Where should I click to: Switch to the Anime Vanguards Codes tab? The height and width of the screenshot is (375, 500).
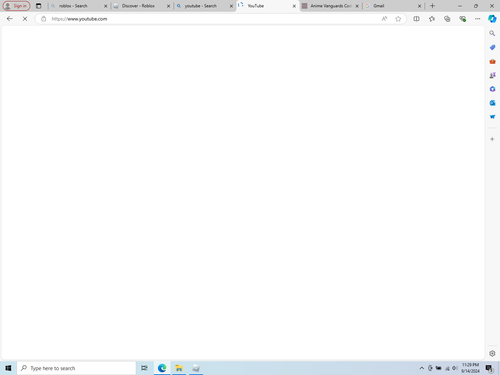[x=330, y=6]
